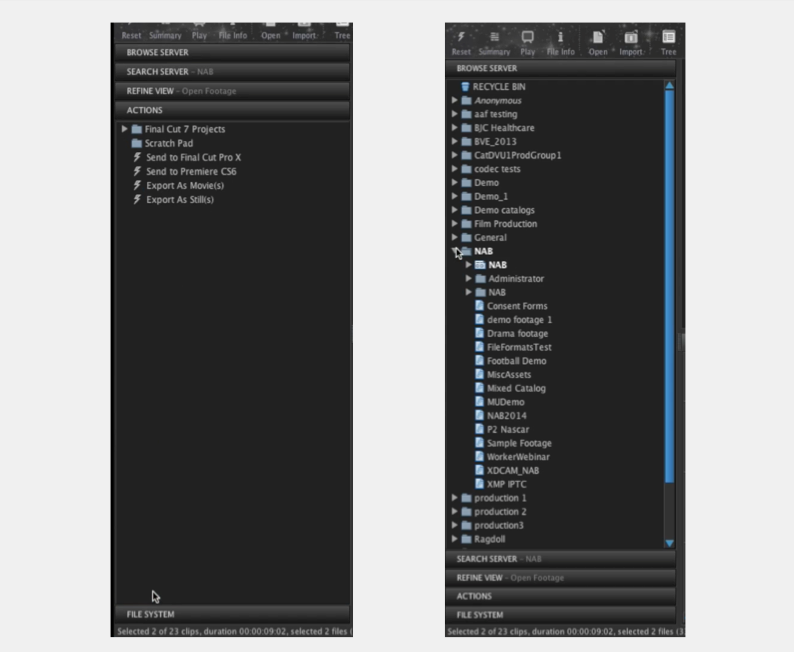794x652 pixels.
Task: Expand the General folder
Action: click(454, 237)
